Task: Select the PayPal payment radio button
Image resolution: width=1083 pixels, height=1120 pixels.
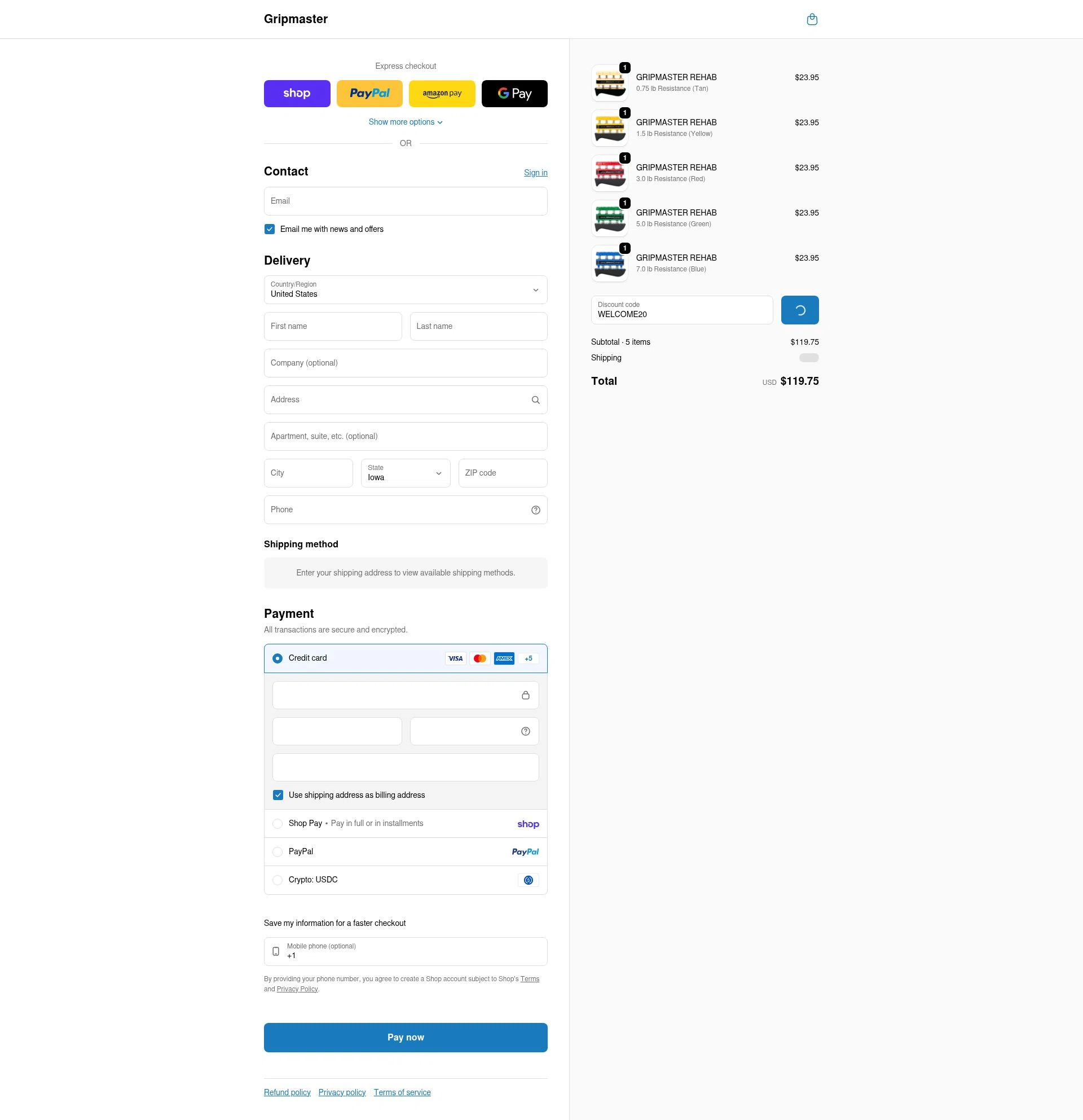Action: [278, 851]
